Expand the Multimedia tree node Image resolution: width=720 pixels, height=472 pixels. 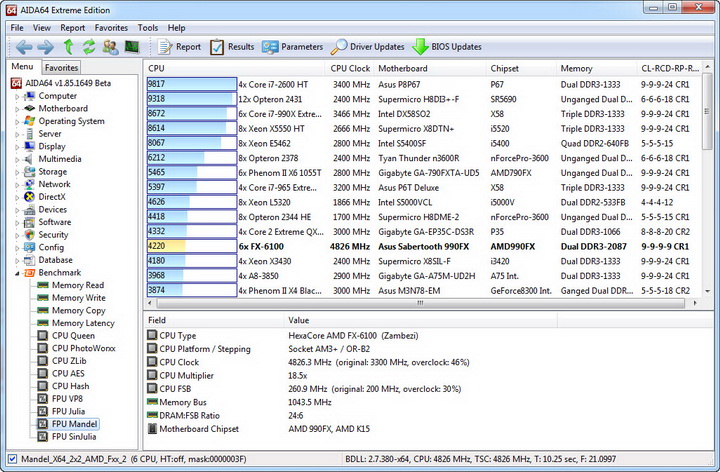pyautogui.click(x=17, y=160)
